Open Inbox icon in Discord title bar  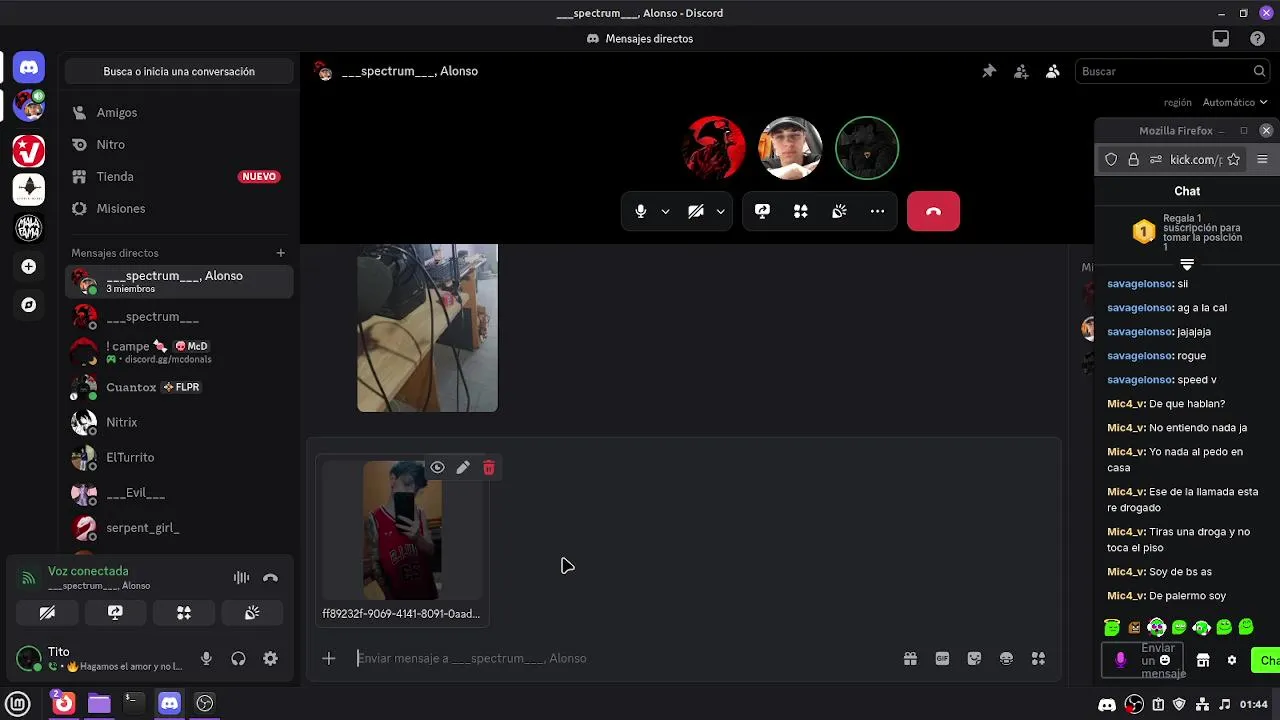coord(1221,39)
